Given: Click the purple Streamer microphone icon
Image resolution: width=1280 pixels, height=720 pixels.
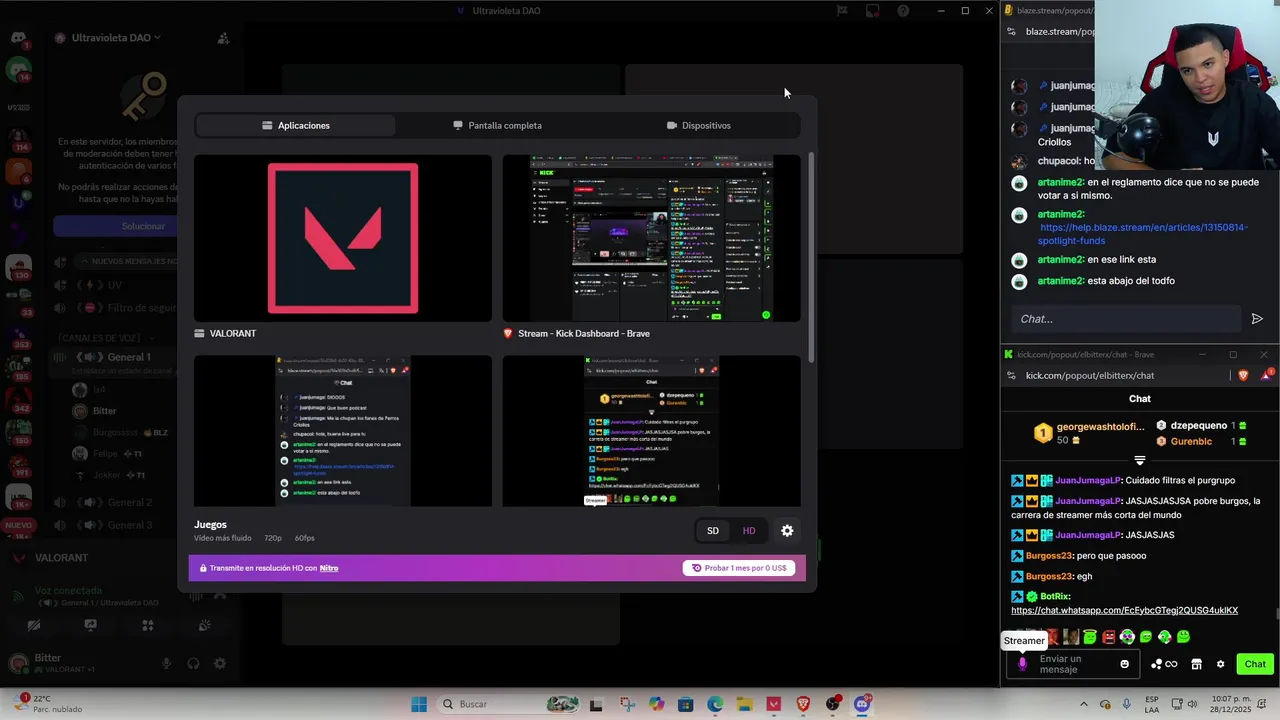Looking at the screenshot, I should point(1022,664).
